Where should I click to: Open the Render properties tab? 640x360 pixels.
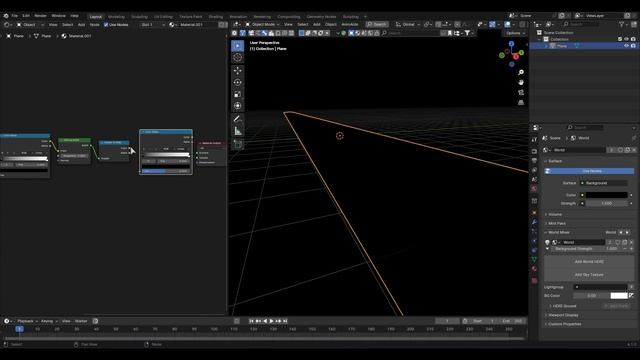534,151
